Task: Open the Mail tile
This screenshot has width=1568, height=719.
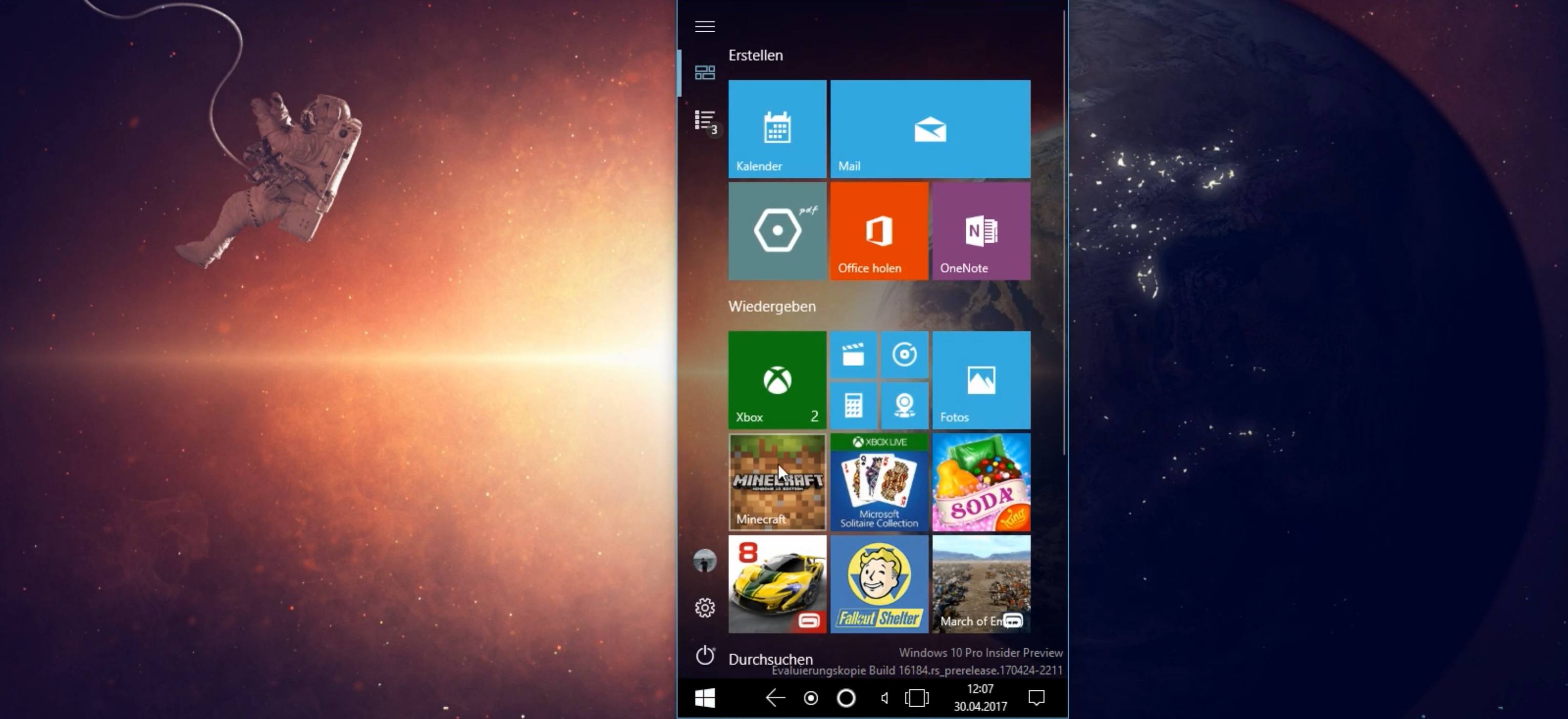Action: pyautogui.click(x=929, y=129)
